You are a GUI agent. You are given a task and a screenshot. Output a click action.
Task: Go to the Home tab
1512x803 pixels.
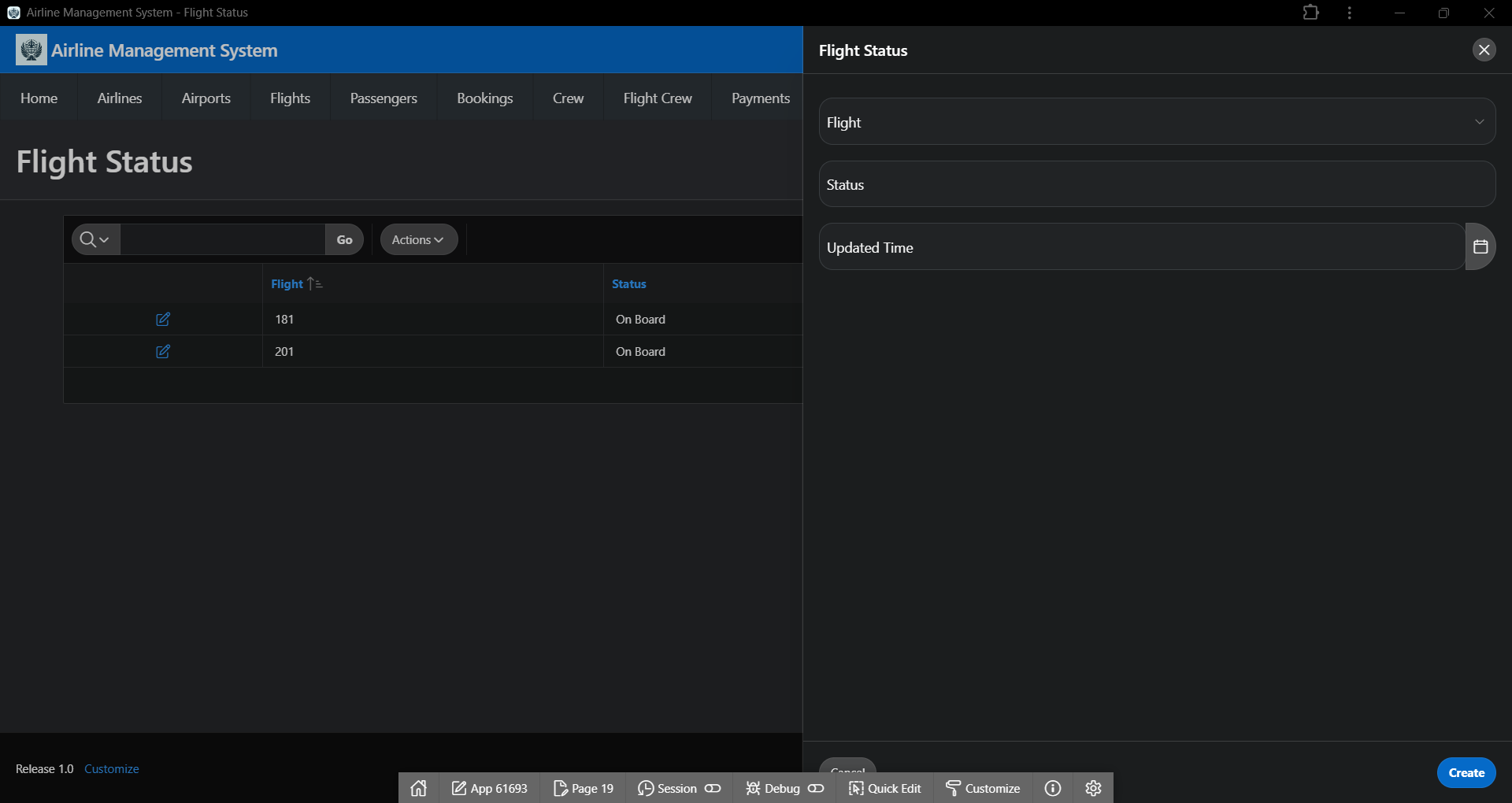click(x=39, y=98)
